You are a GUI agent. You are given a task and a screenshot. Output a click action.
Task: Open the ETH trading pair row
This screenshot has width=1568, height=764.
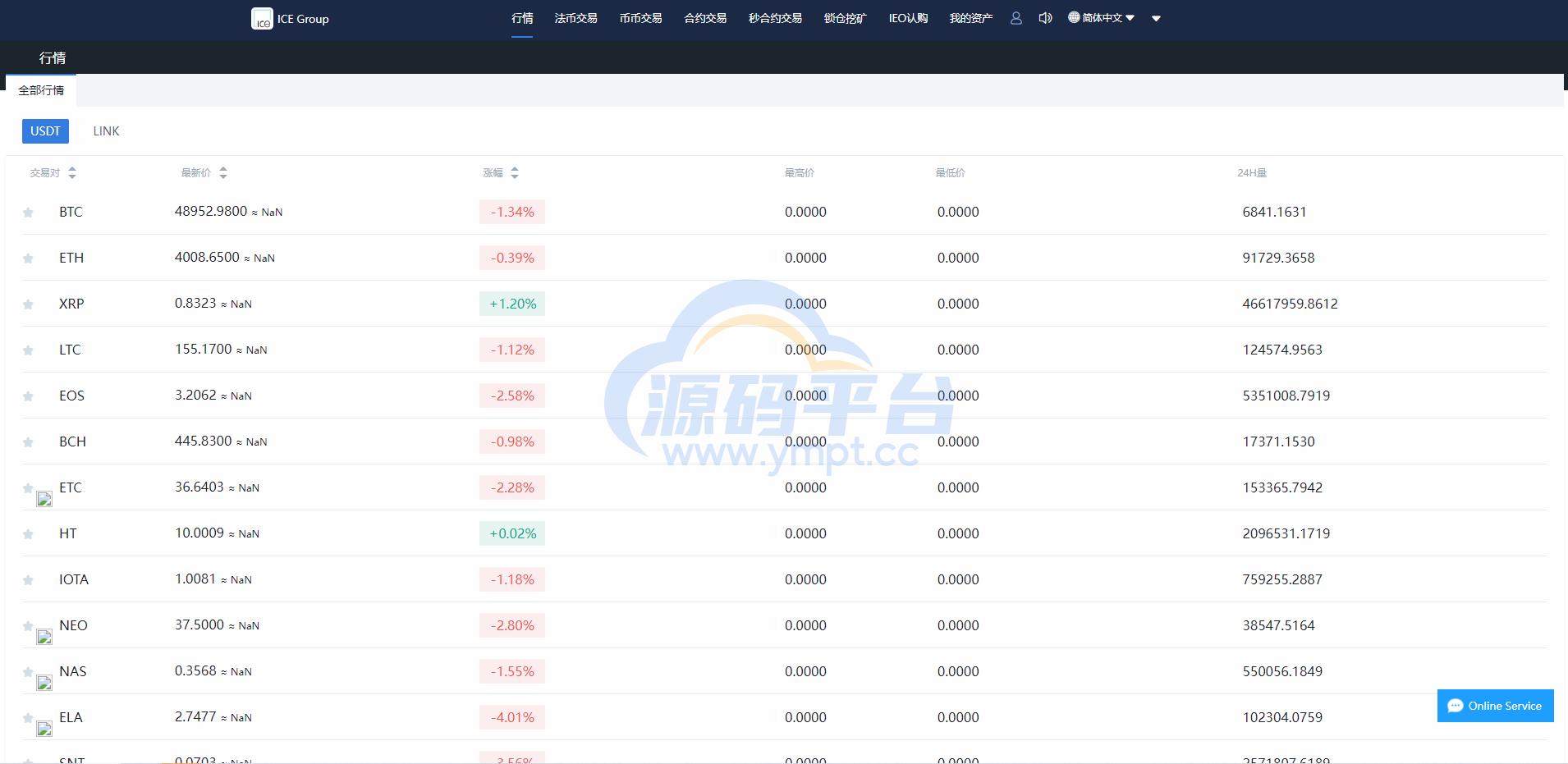(784, 258)
